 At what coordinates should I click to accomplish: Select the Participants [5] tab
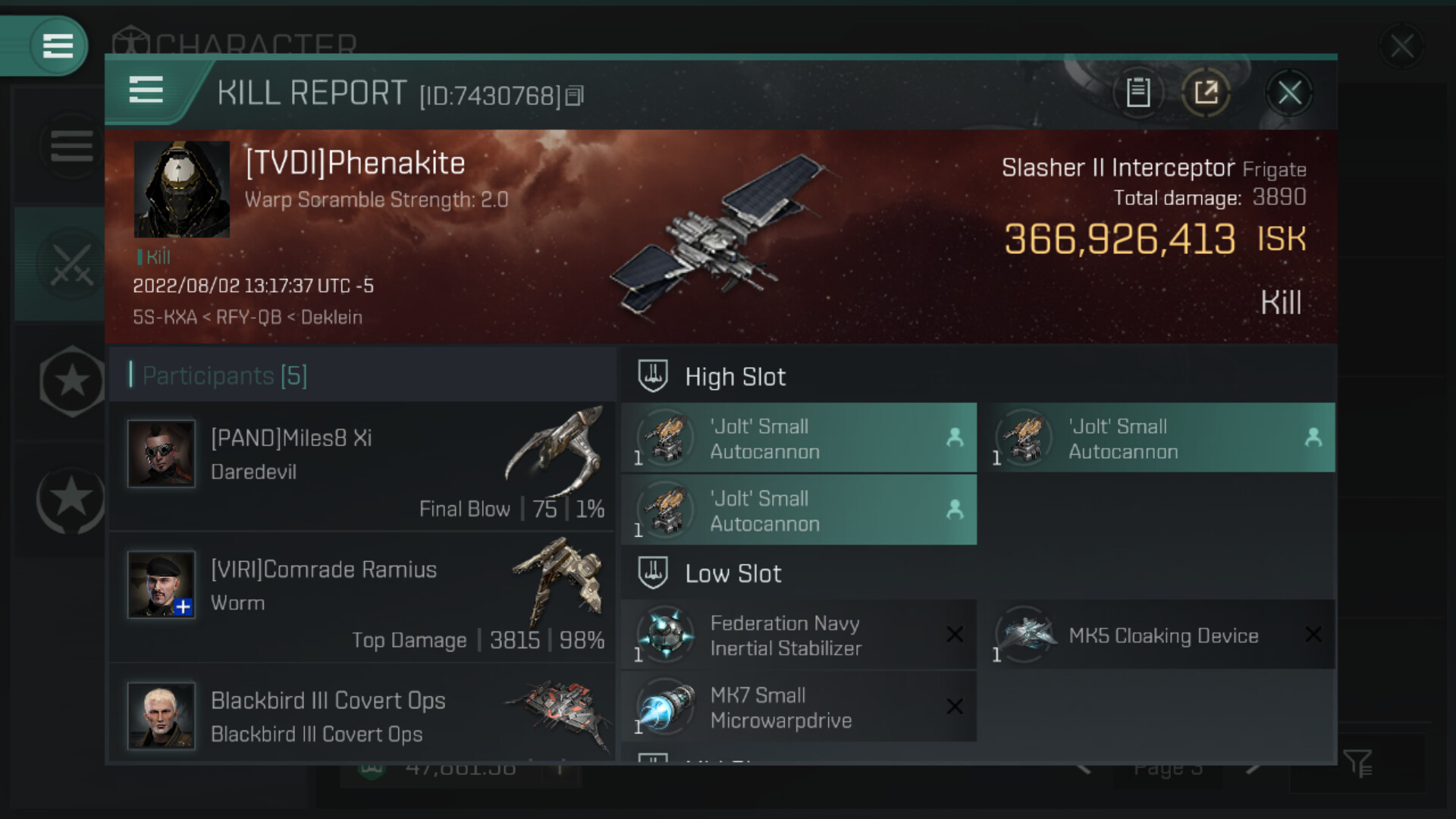[225, 375]
